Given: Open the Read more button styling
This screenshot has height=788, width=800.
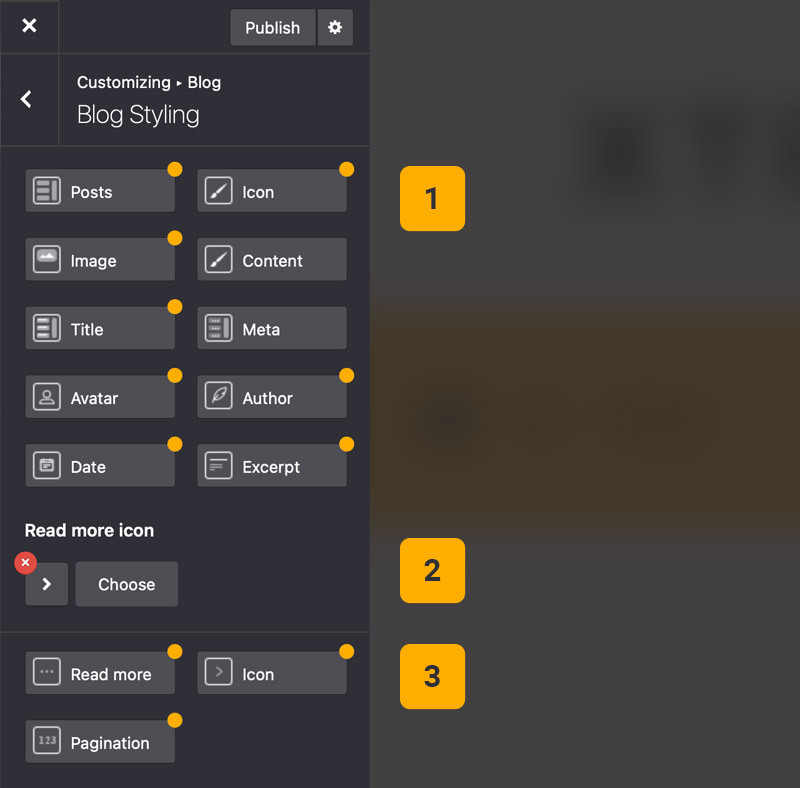Looking at the screenshot, I should click(100, 674).
